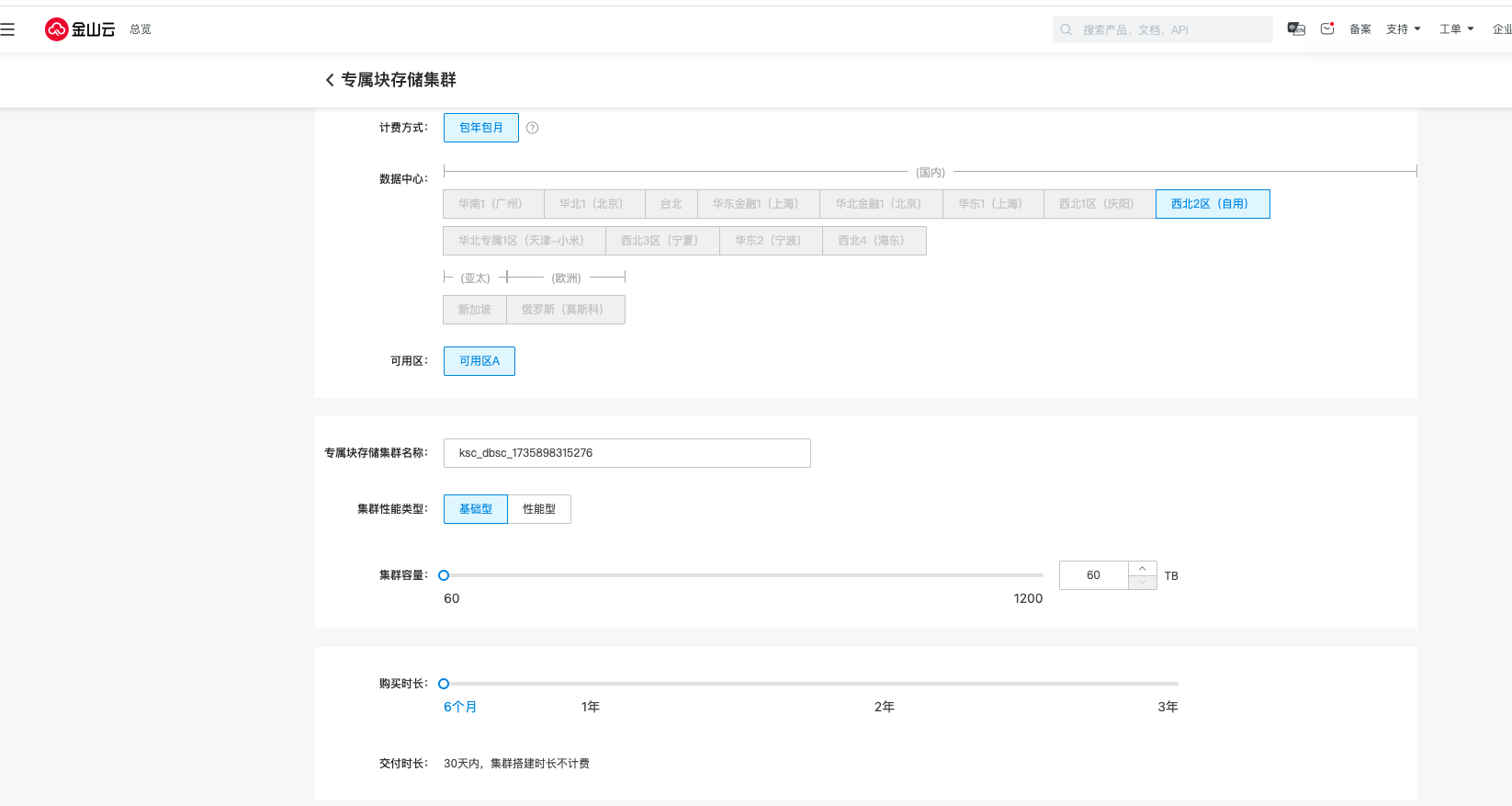
Task: Click the Kingsoft Cloud logo
Action: coord(80,29)
